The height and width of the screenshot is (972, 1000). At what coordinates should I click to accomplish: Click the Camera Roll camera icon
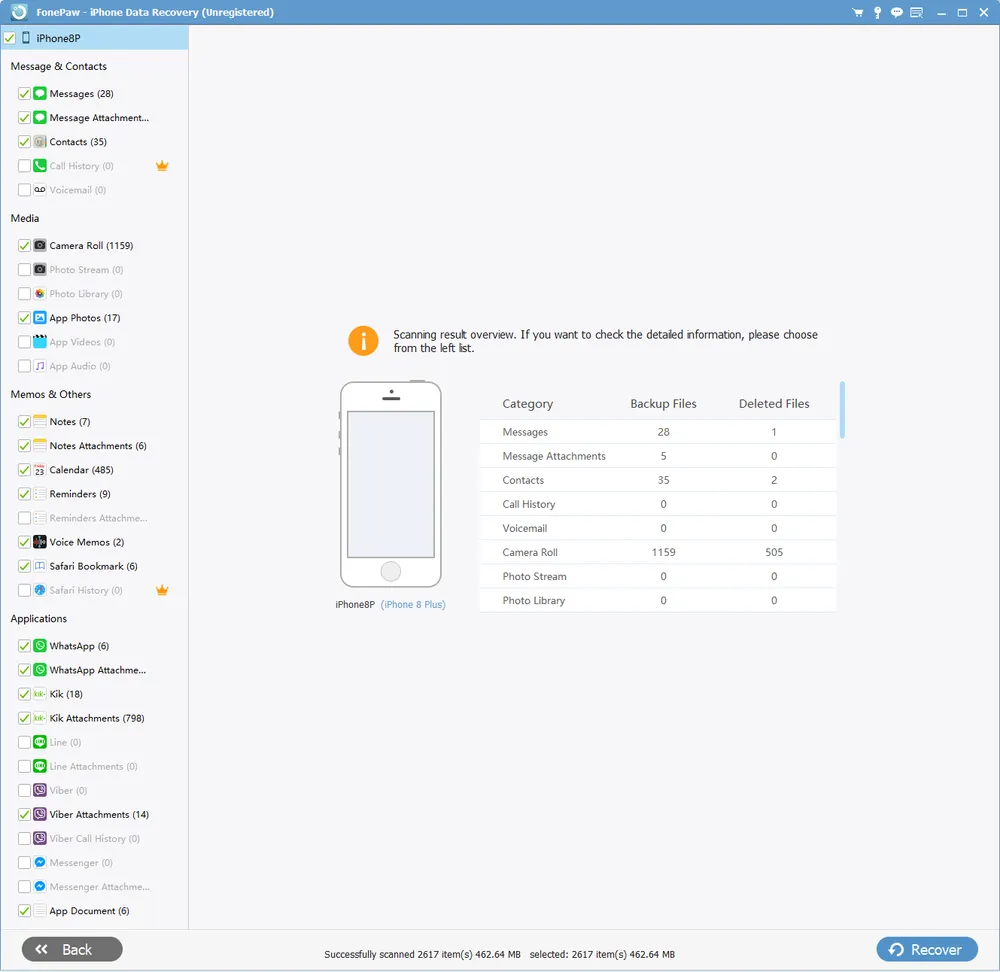tap(40, 246)
